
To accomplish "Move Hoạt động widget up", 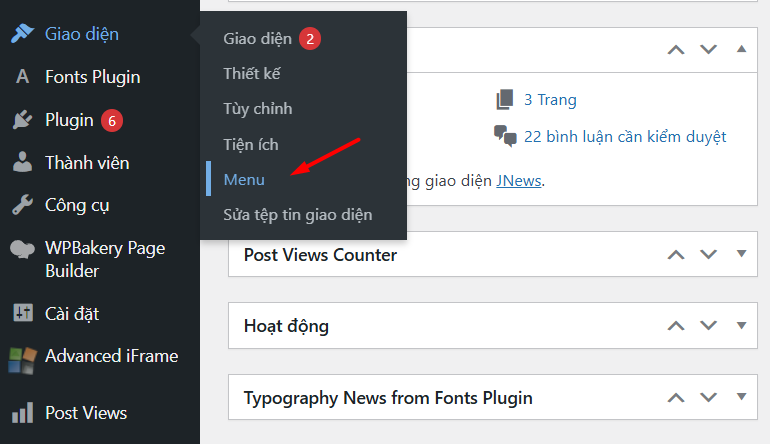I will [x=676, y=326].
